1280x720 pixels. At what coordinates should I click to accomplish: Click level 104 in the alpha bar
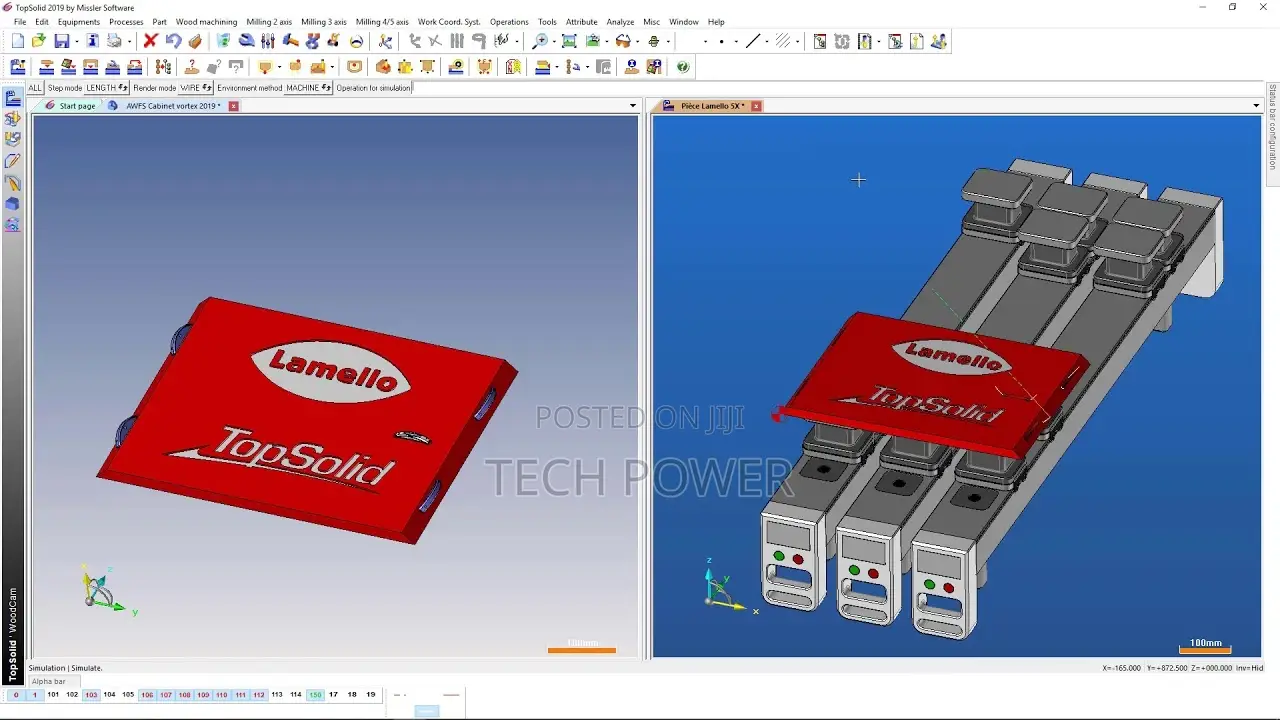(x=109, y=695)
